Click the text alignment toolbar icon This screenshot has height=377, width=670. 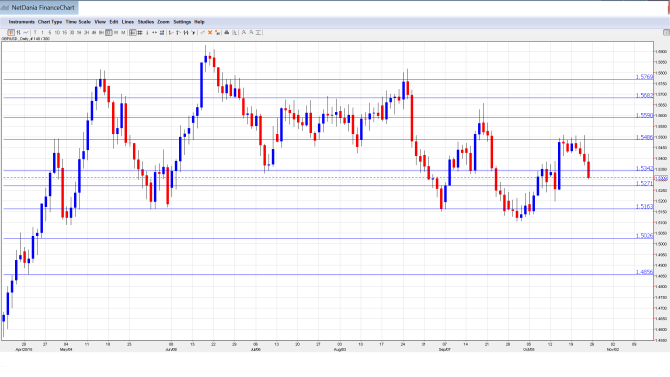(259, 32)
